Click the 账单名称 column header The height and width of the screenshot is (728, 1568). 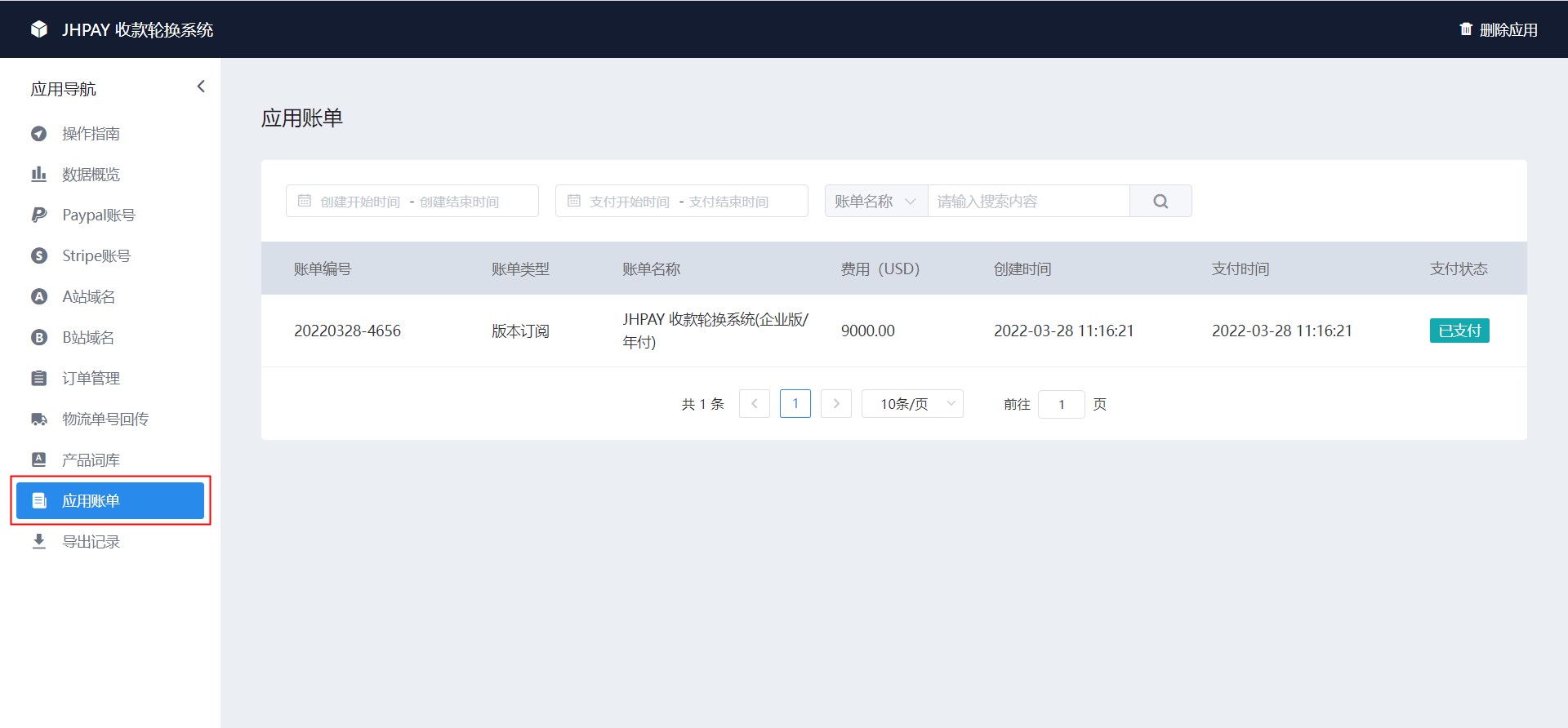coord(651,269)
